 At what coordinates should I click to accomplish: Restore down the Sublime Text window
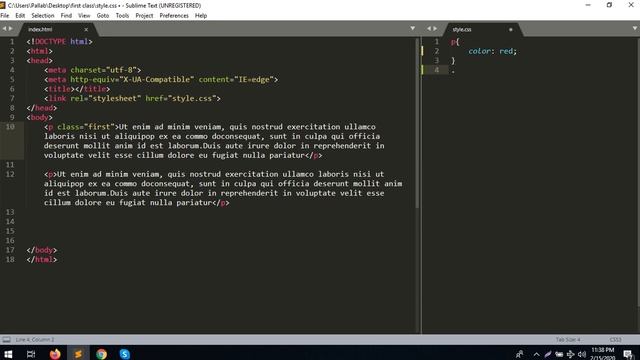coord(609,5)
